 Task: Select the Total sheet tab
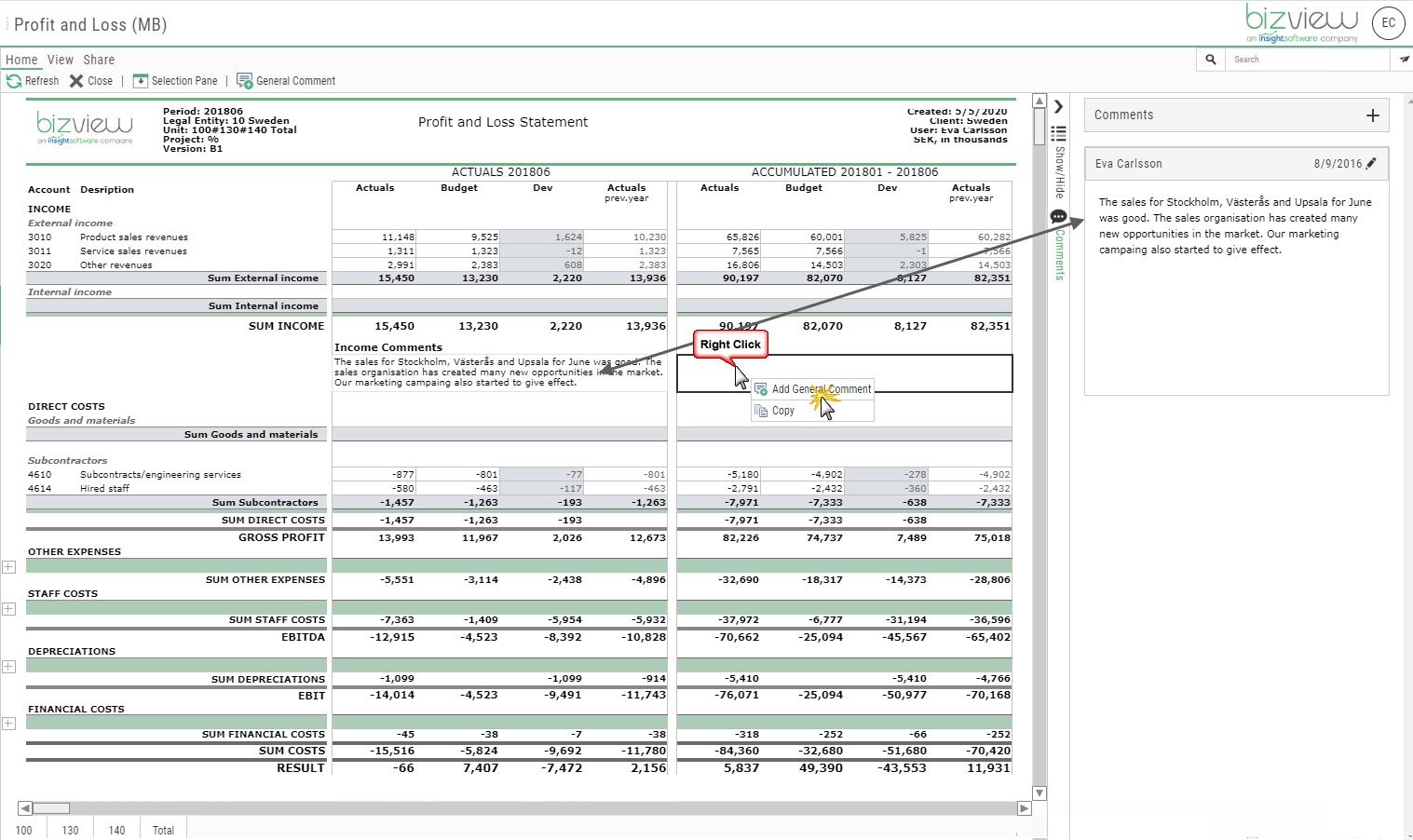(163, 830)
